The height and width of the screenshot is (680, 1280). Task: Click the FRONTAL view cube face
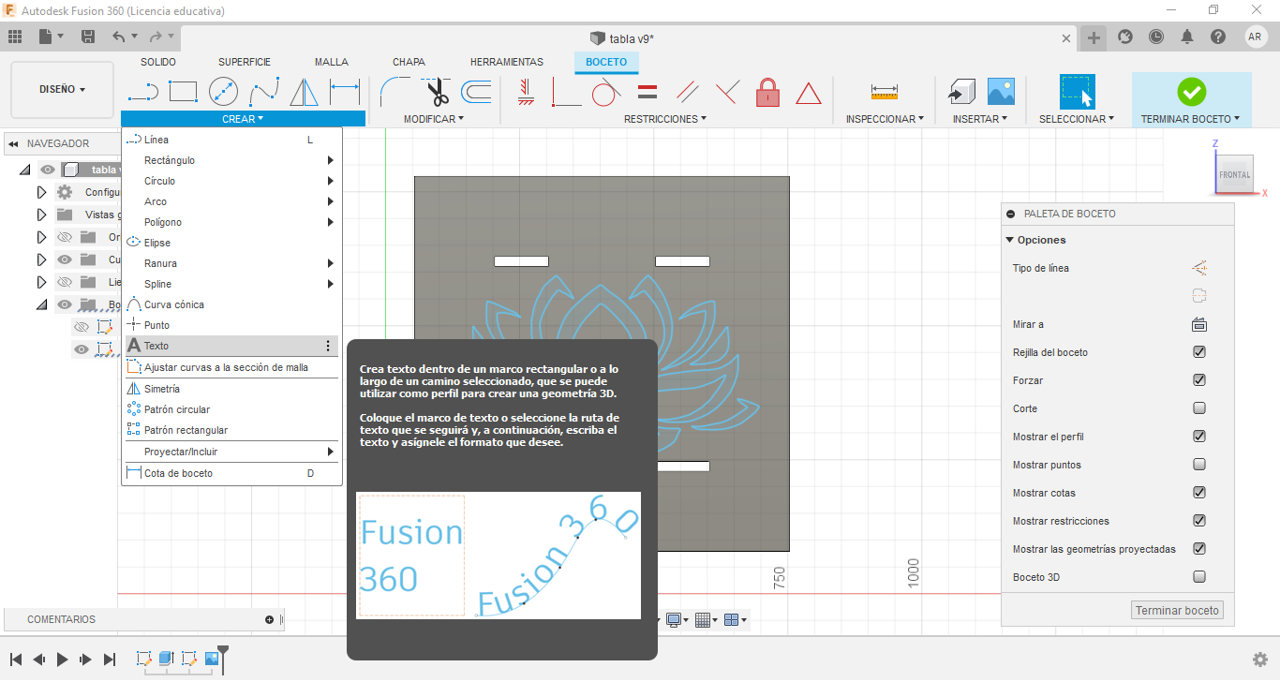[x=1234, y=175]
